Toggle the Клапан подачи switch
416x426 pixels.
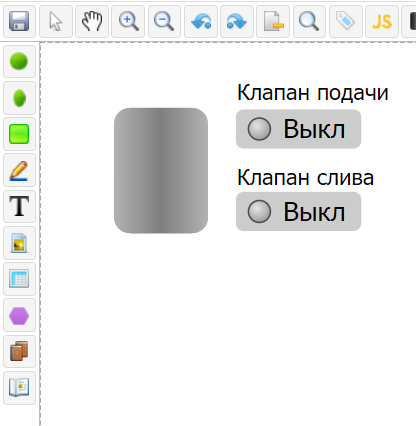(x=298, y=129)
